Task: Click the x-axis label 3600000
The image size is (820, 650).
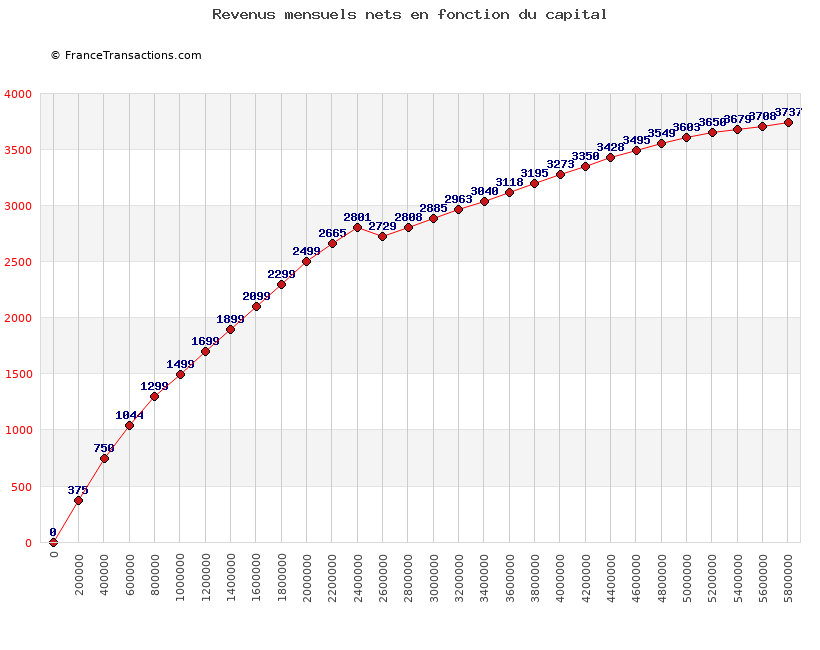Action: tap(510, 578)
